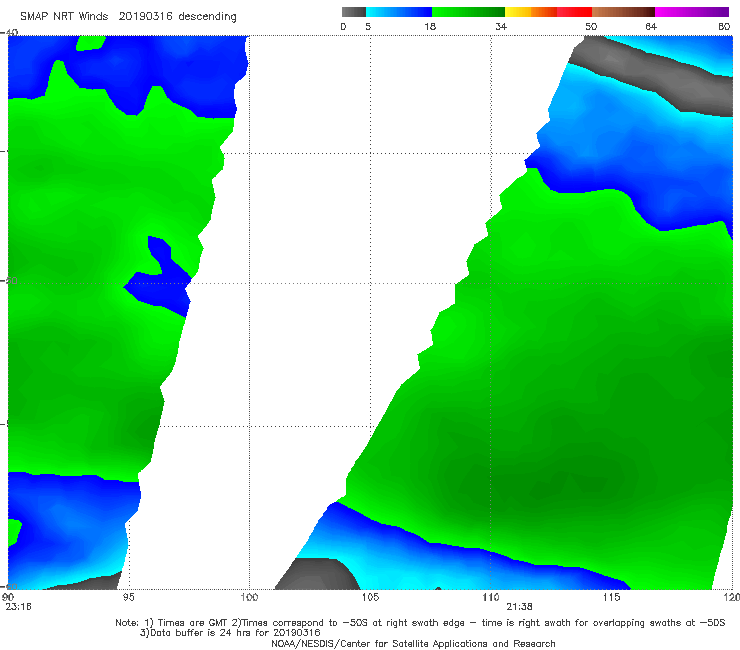Image resolution: width=740 pixels, height=650 pixels.
Task: Click the longitude axis label "105"
Action: click(370, 597)
